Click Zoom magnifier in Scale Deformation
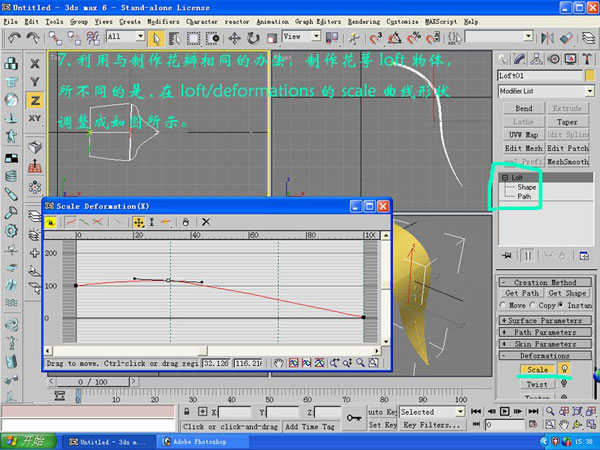This screenshot has height=450, width=600. pyautogui.click(x=360, y=363)
